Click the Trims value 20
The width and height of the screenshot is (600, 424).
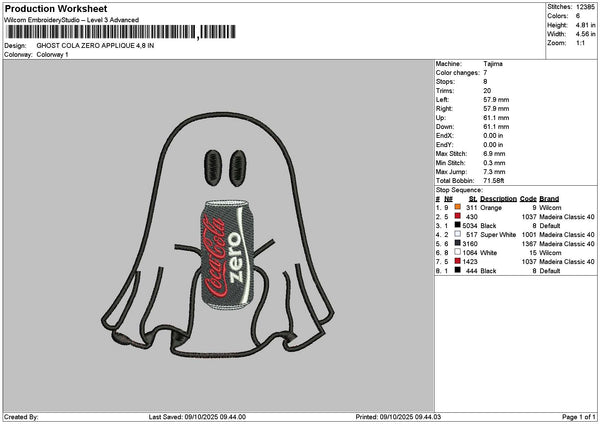click(x=487, y=91)
